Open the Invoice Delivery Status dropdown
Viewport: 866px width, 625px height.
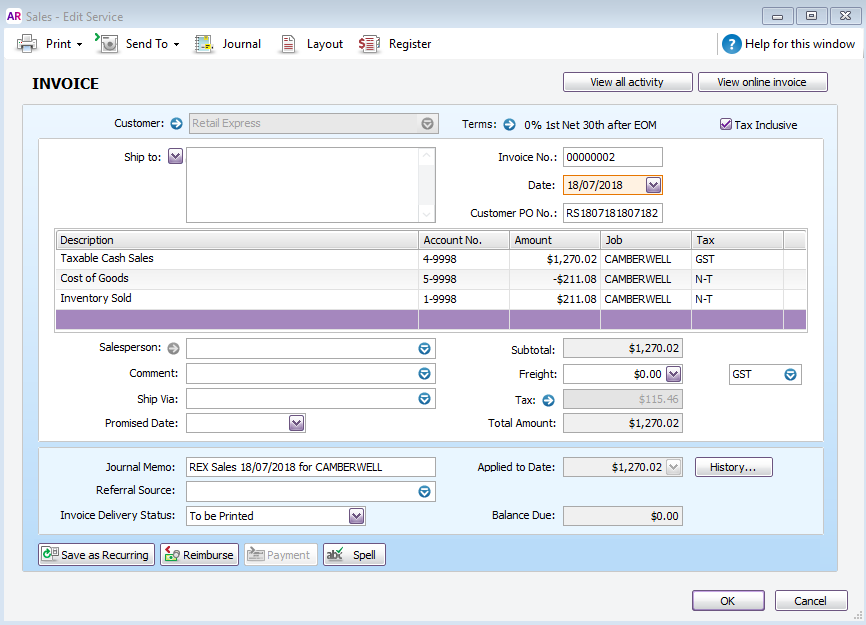357,516
